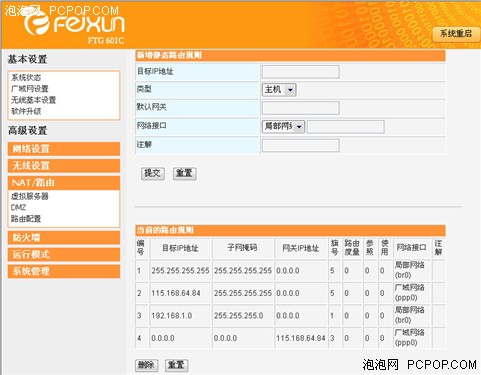The width and height of the screenshot is (481, 375).
Task: Click the 系统重启 reboot button
Action: (x=456, y=34)
